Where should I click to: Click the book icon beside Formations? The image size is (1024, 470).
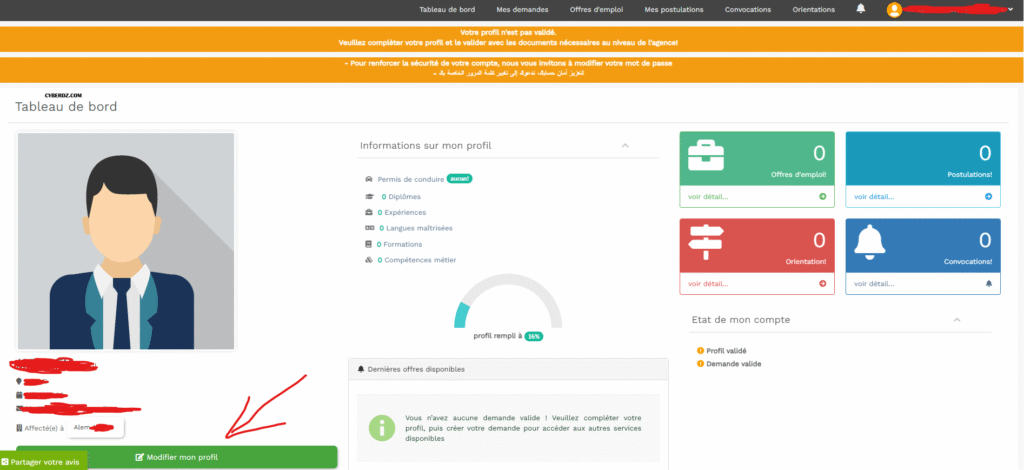click(369, 244)
